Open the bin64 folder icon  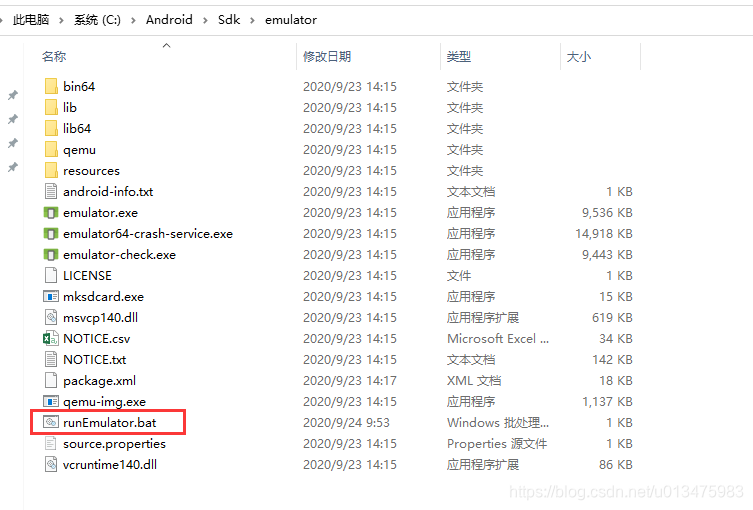[51, 86]
